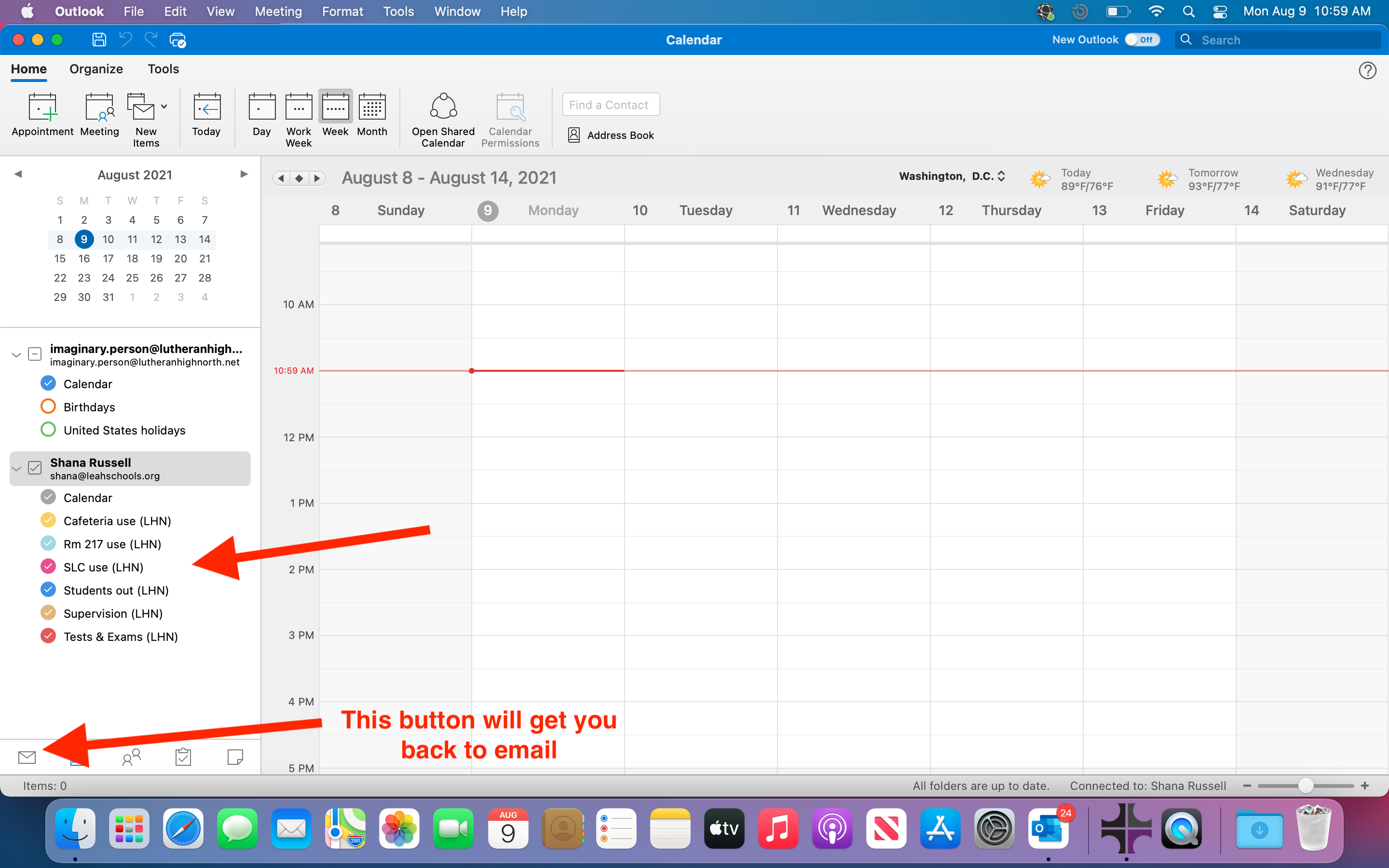This screenshot has height=868, width=1389.
Task: Switch to Work Week view
Action: pos(299,120)
